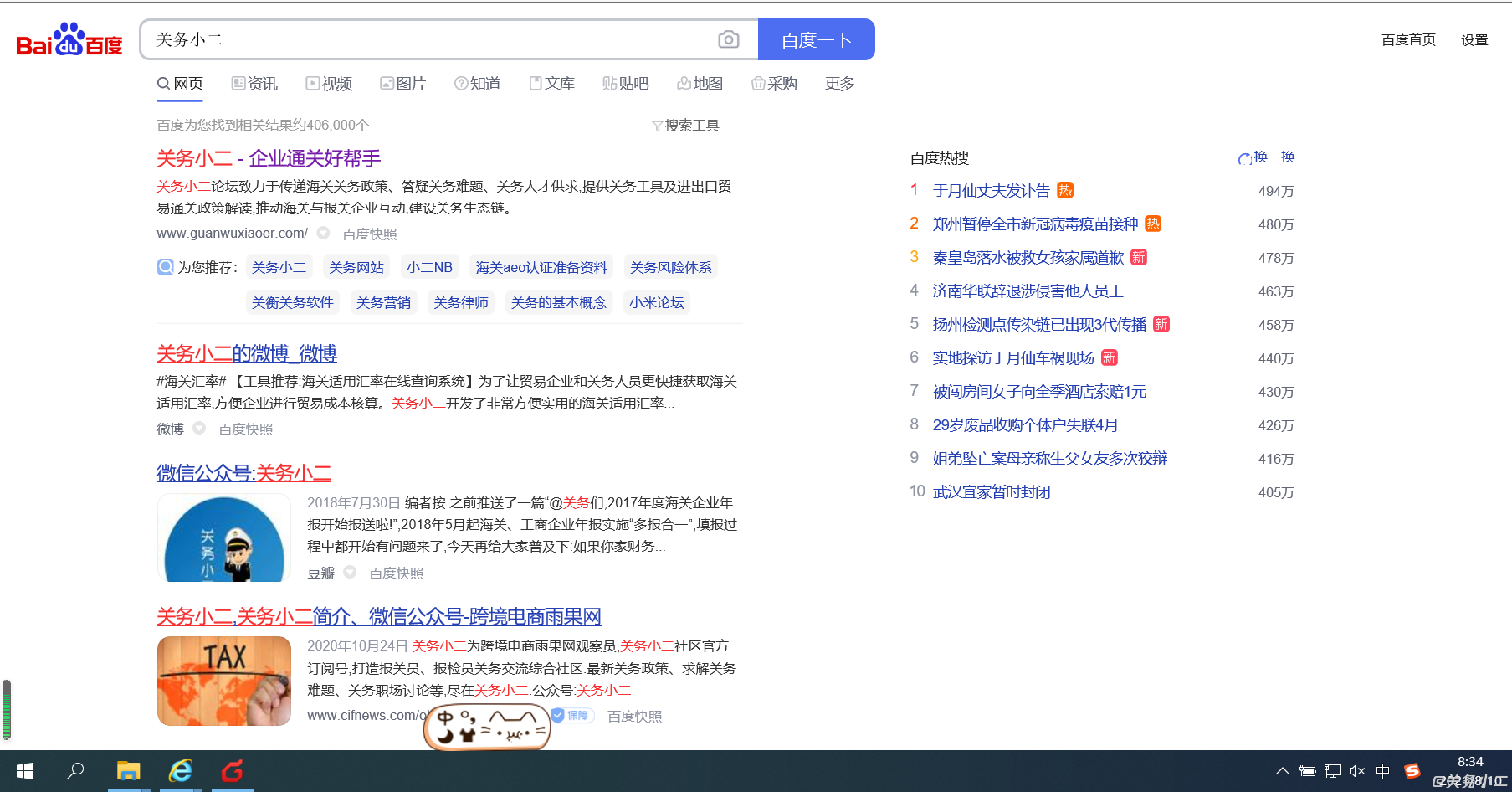Click the 关务小二 officer avatar thumbnail
The width and height of the screenshot is (1512, 792).
coord(223,537)
